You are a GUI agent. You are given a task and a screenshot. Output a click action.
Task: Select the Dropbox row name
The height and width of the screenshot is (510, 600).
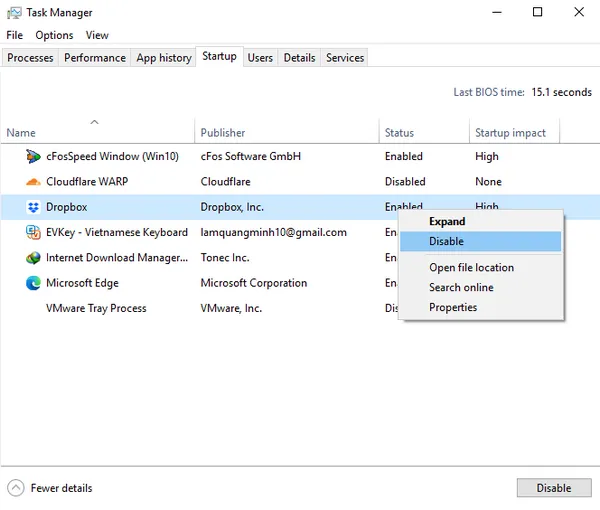pos(67,207)
